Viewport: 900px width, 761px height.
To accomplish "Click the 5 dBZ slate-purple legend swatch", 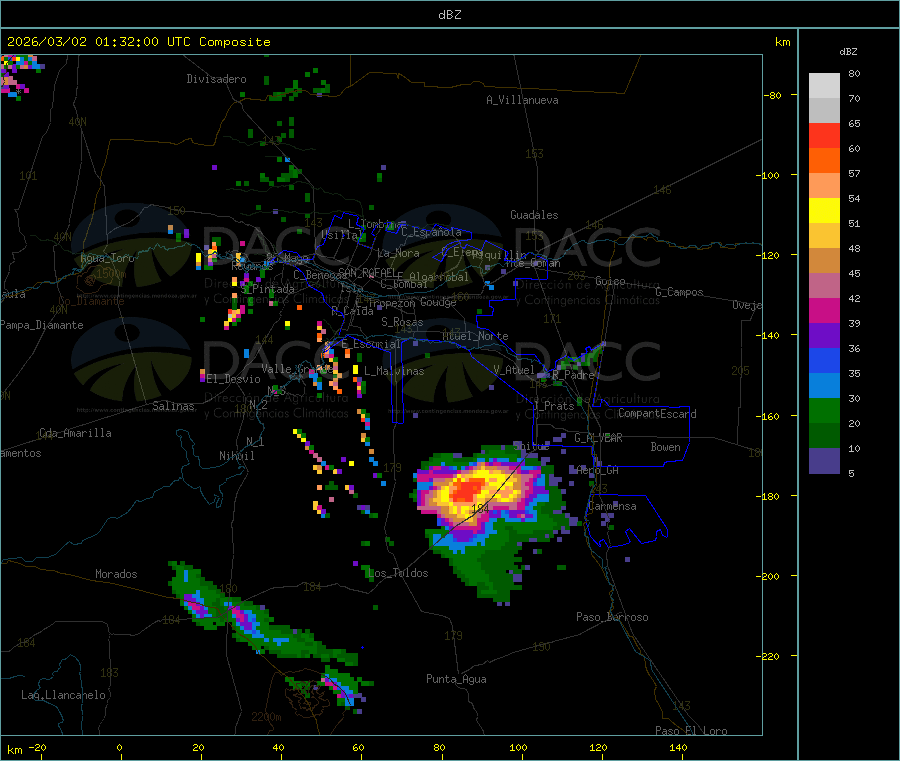I will (x=824, y=461).
